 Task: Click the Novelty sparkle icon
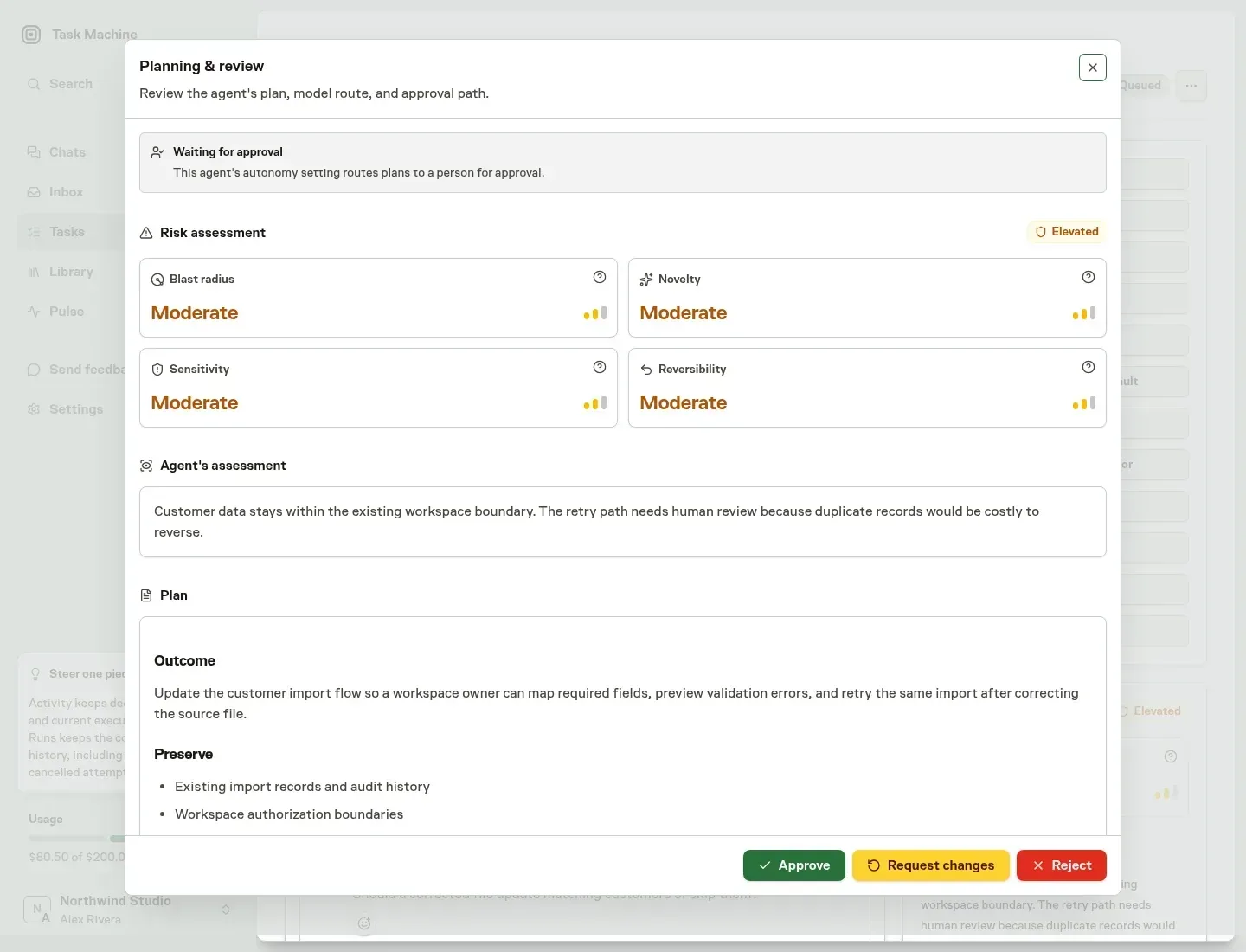coord(646,280)
